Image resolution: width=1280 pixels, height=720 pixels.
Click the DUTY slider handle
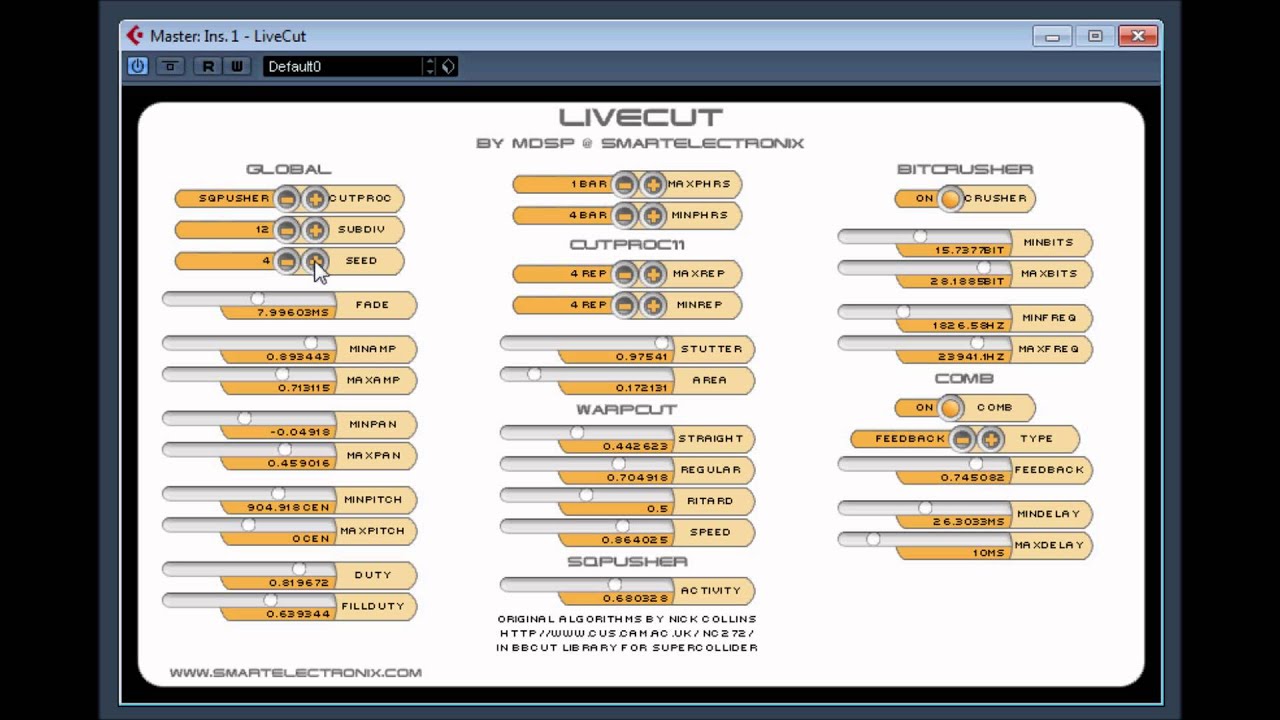[x=299, y=568]
